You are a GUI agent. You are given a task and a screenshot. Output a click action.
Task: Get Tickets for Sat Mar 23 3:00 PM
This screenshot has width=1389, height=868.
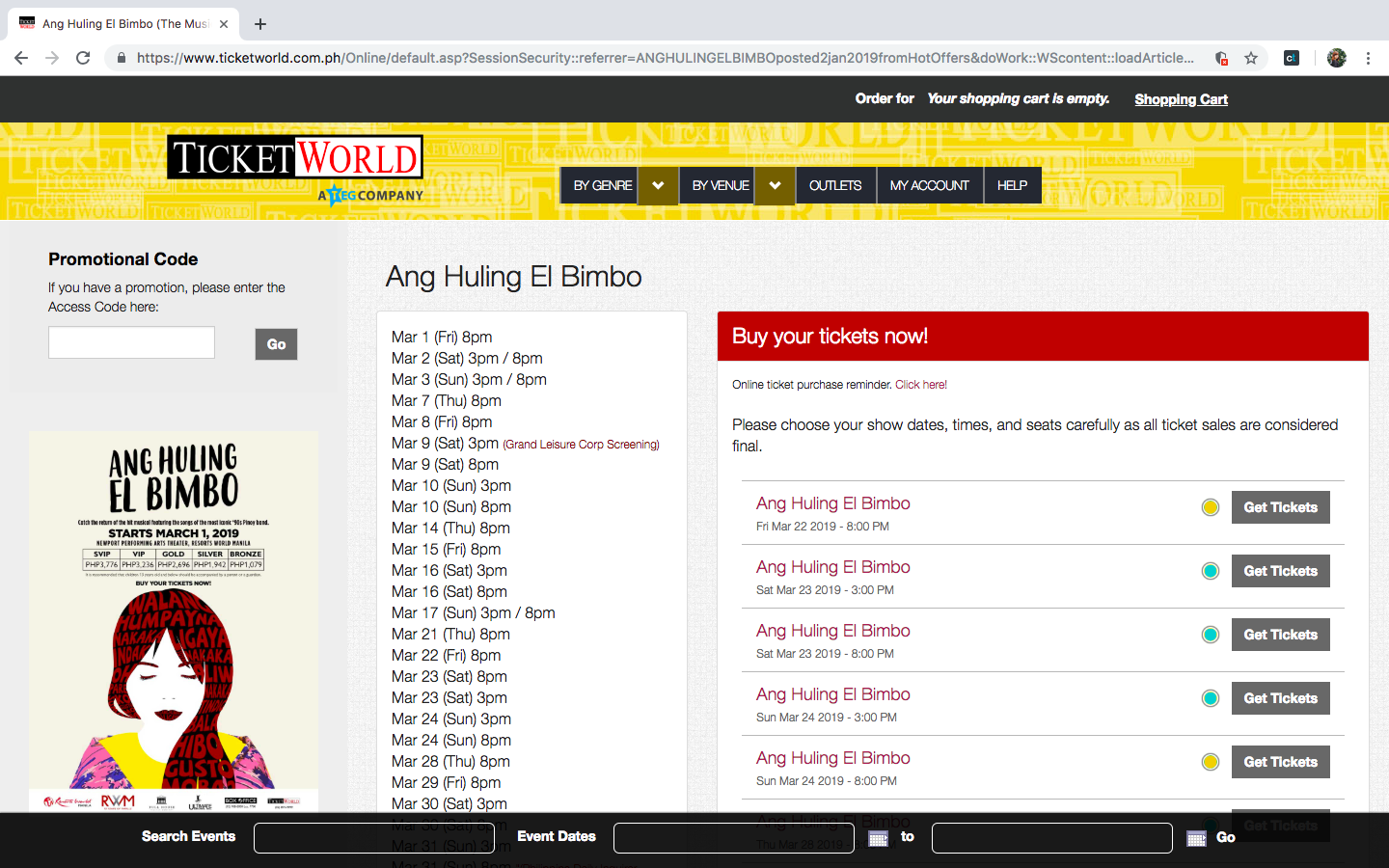1280,571
